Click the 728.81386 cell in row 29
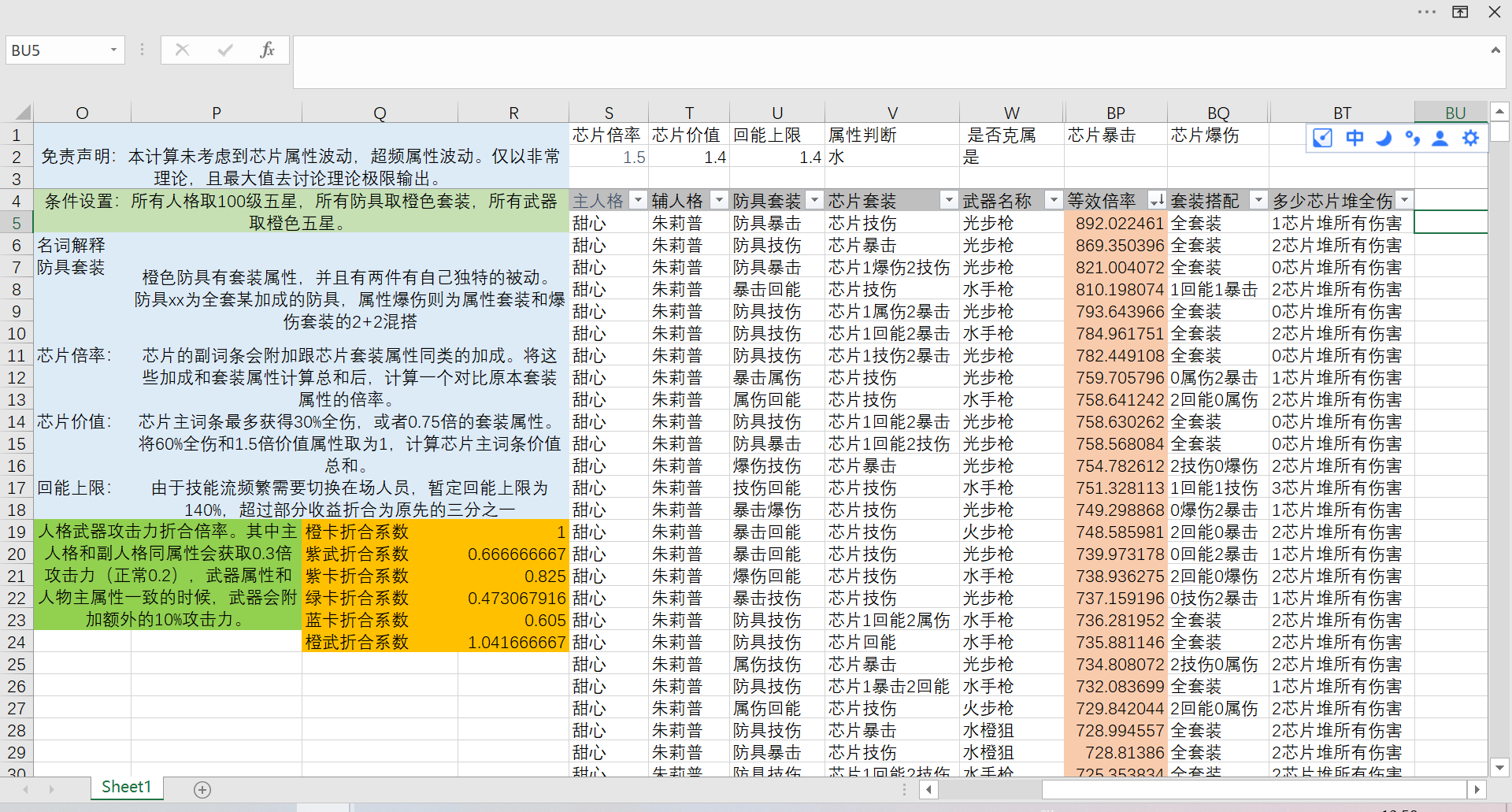Screen dimensions: 1512x812 click(1115, 752)
